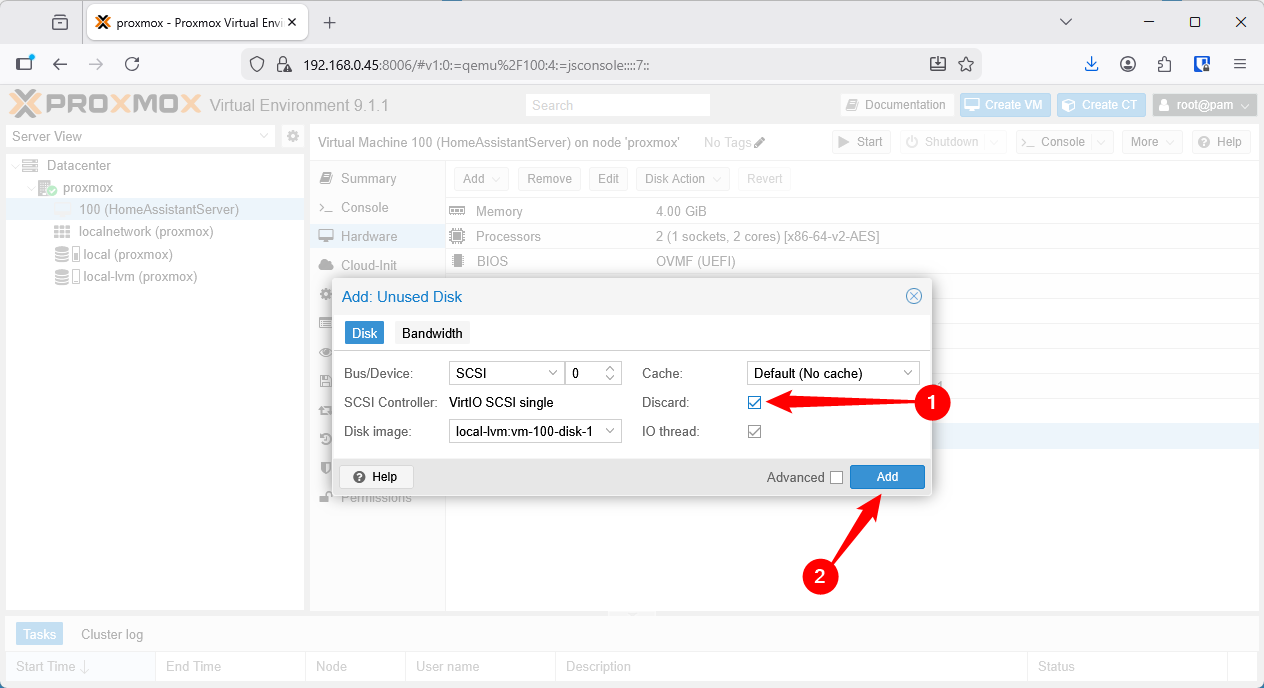Open the Firefox hamburger application menu
Screen dimensions: 1264x688
(1240, 64)
